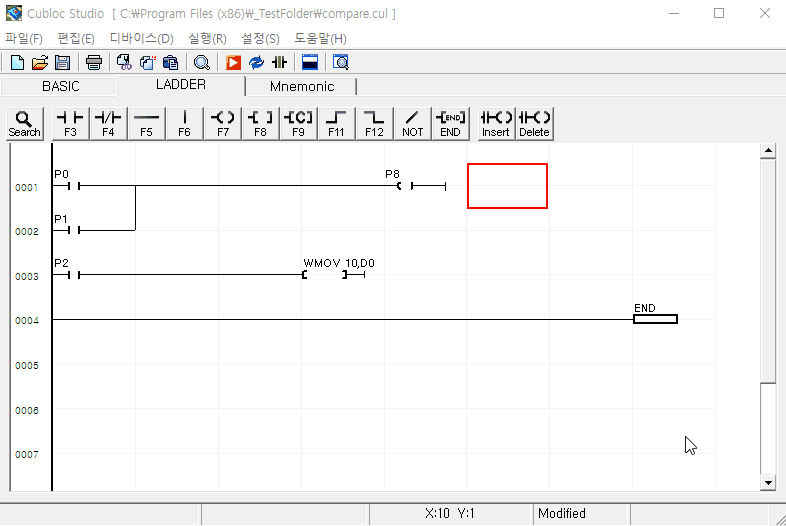Insert an output coil (F7)

click(x=222, y=123)
